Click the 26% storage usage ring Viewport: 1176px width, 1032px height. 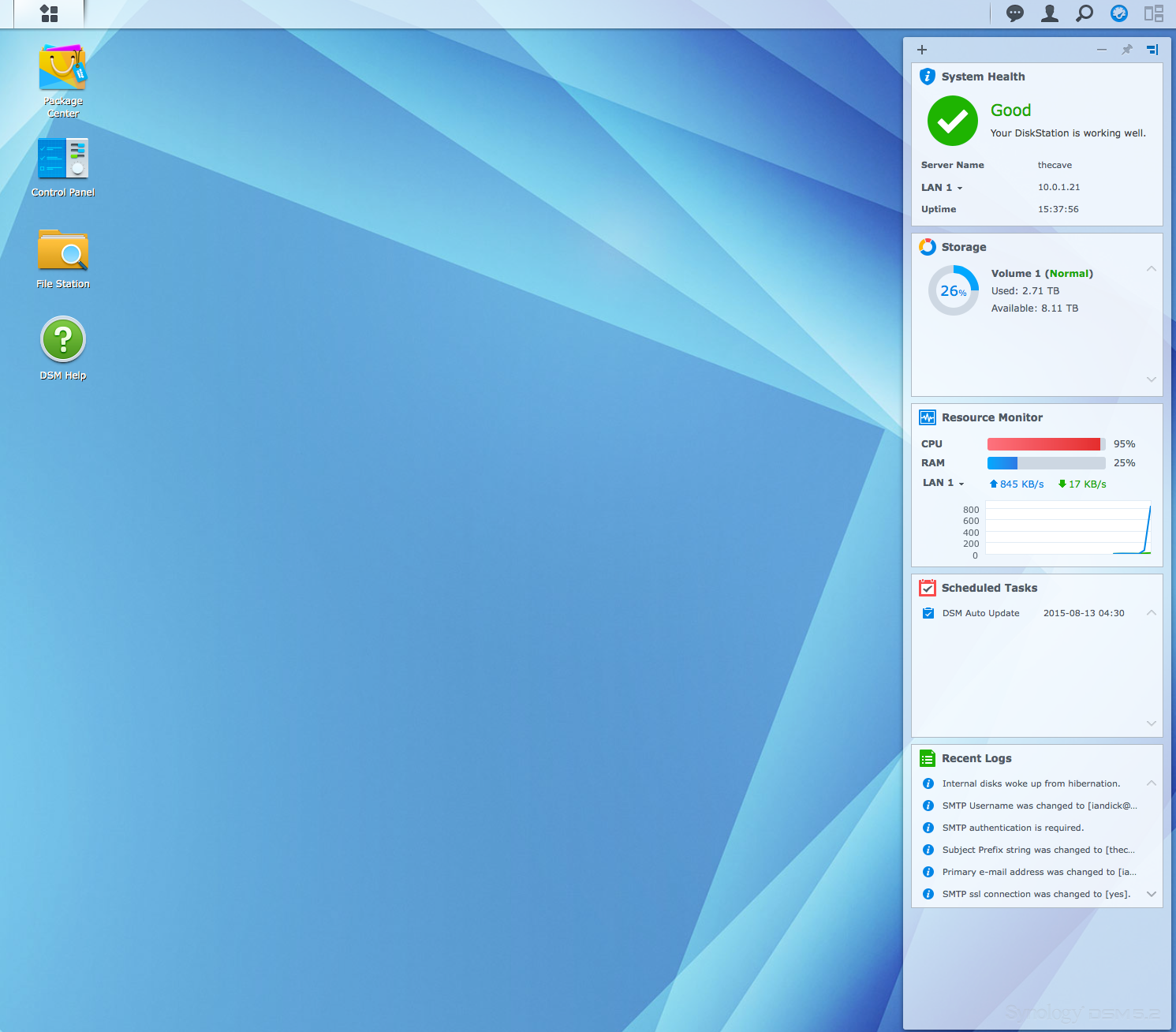pos(954,290)
